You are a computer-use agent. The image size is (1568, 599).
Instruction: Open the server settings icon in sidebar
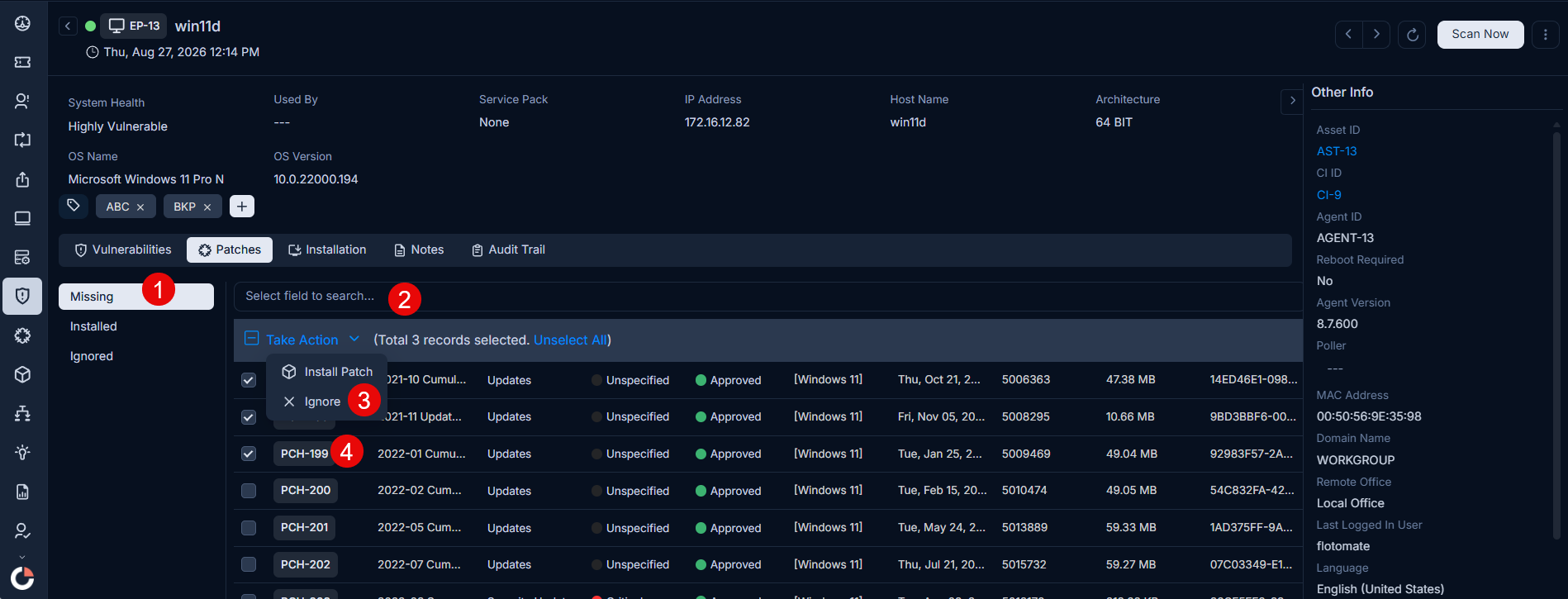pyautogui.click(x=22, y=257)
